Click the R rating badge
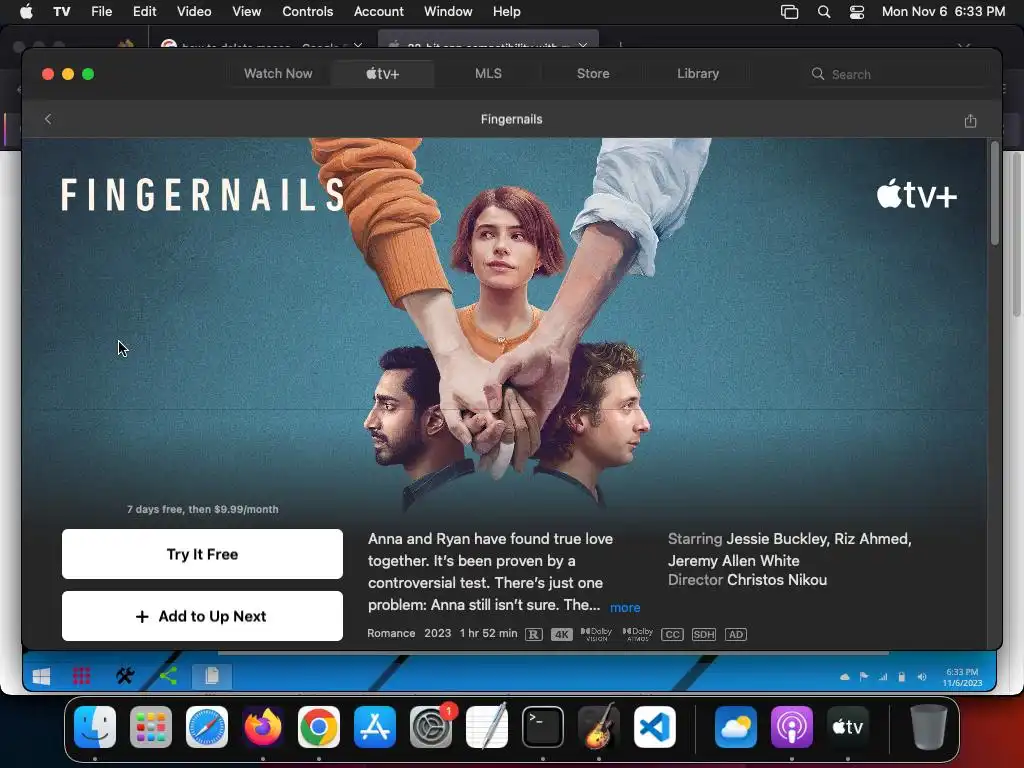The width and height of the screenshot is (1024, 768). pyautogui.click(x=534, y=634)
